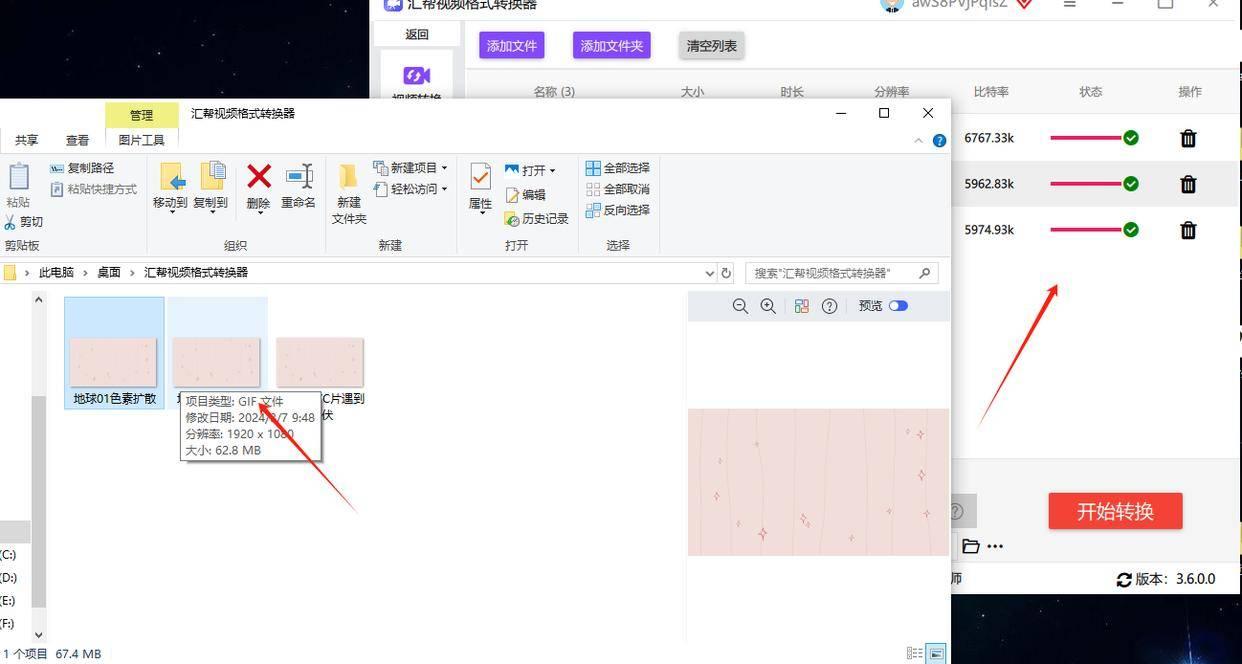Click the version refresh icon

1124,579
